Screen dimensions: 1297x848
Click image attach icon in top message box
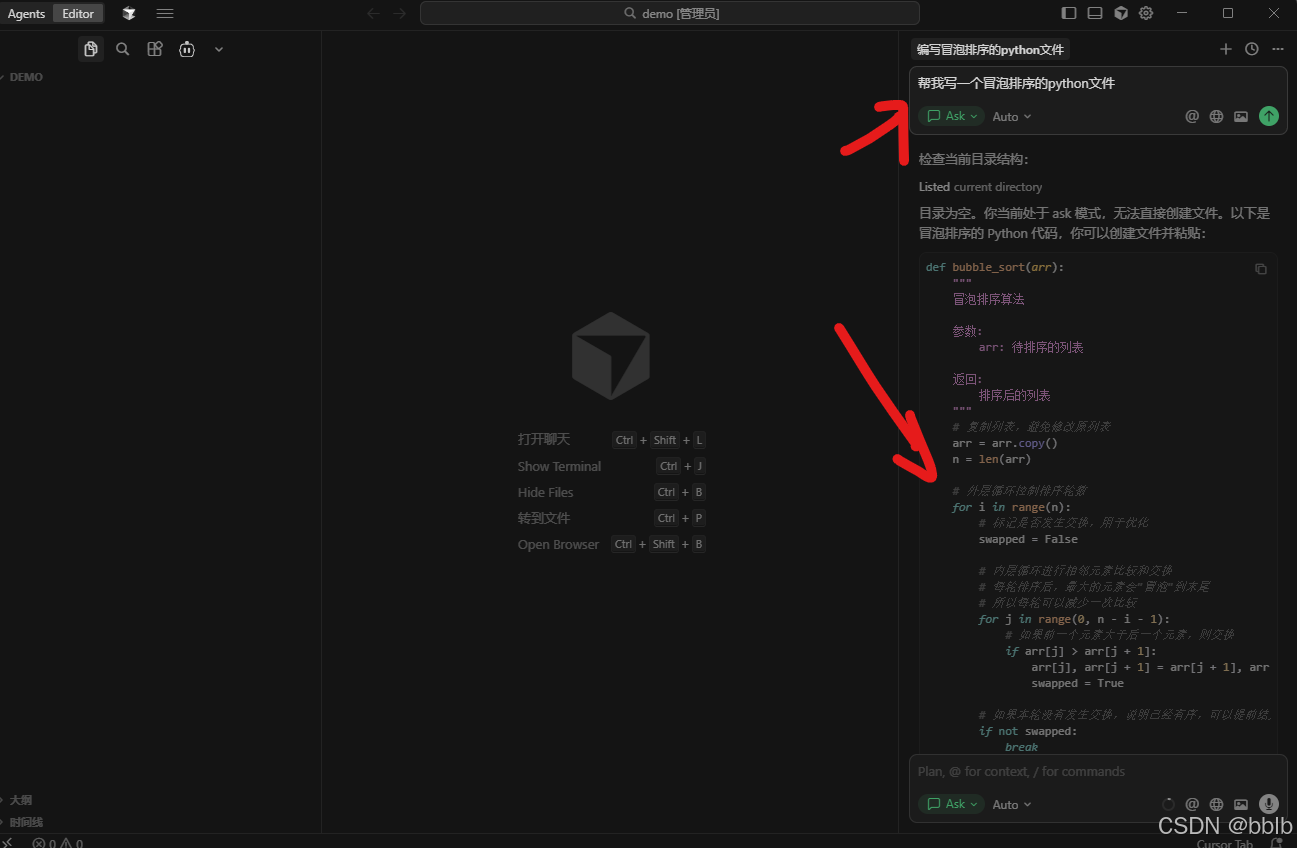click(1241, 117)
